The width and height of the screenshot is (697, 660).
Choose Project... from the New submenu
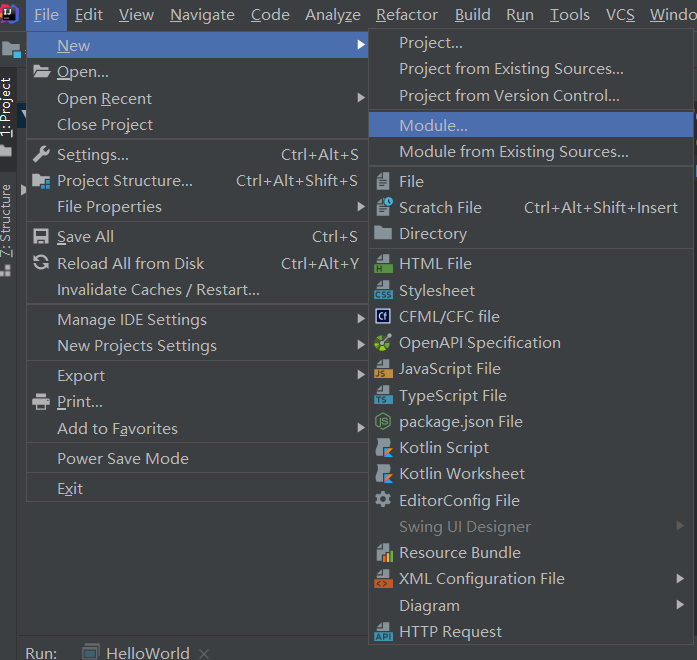coord(531,43)
